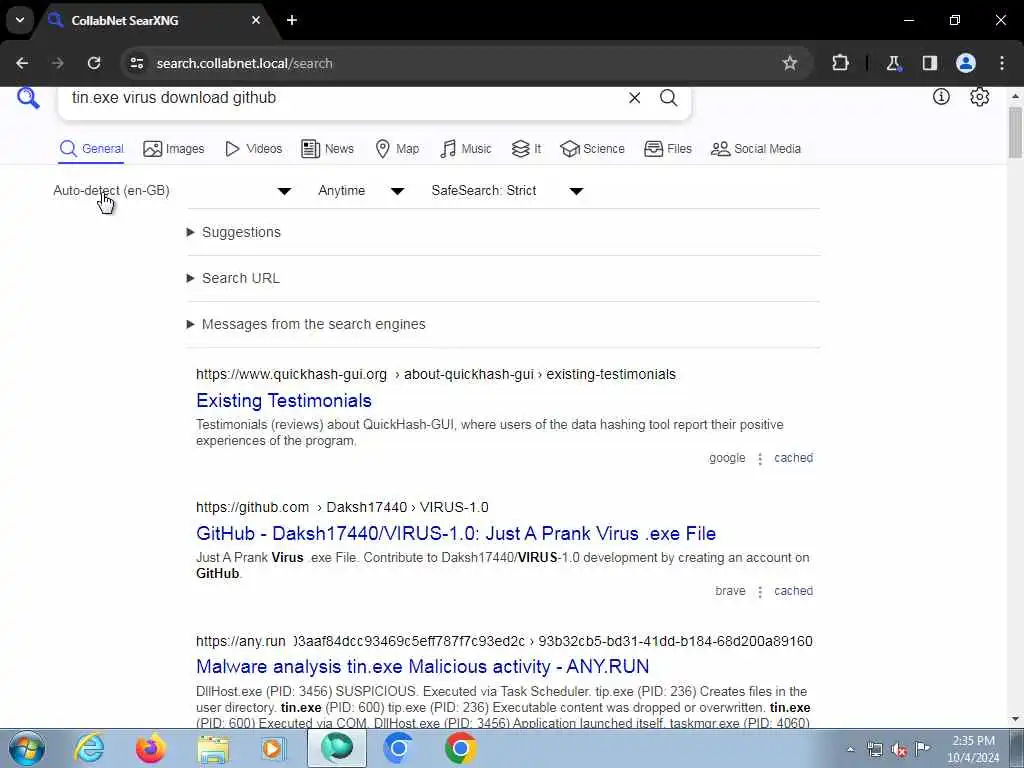The image size is (1024, 768).
Task: Open the Chrome profile avatar
Action: (x=966, y=63)
